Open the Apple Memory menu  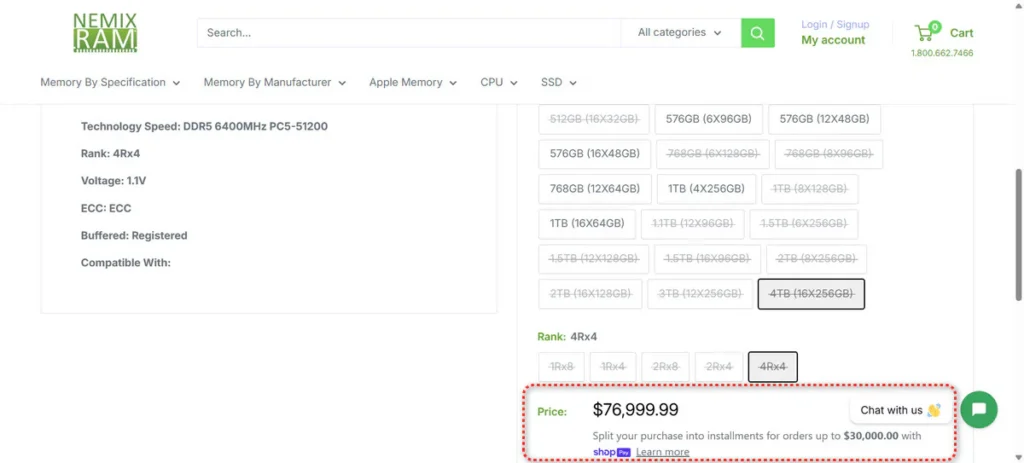pyautogui.click(x=412, y=83)
